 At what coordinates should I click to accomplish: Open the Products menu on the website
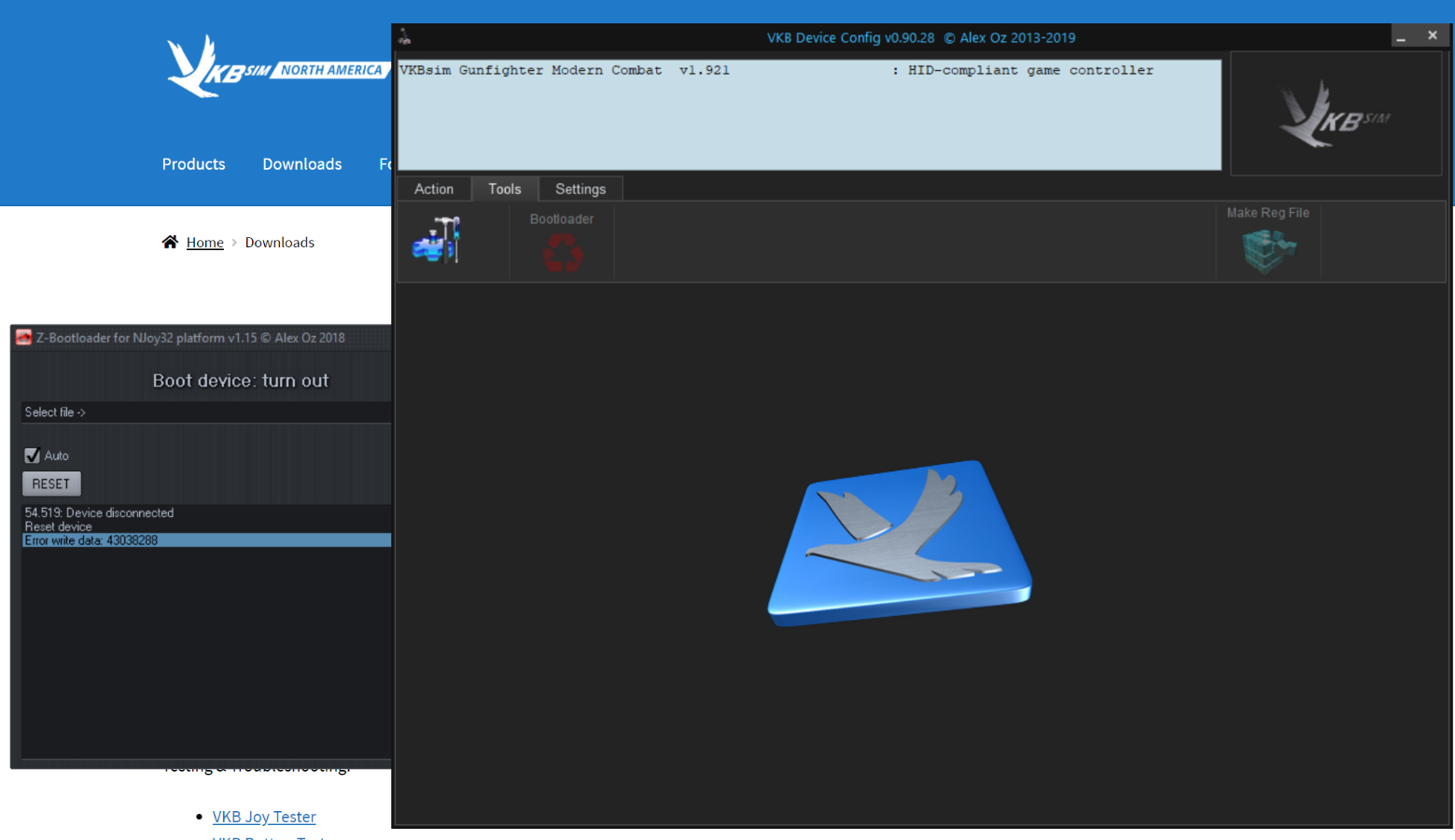[x=193, y=164]
